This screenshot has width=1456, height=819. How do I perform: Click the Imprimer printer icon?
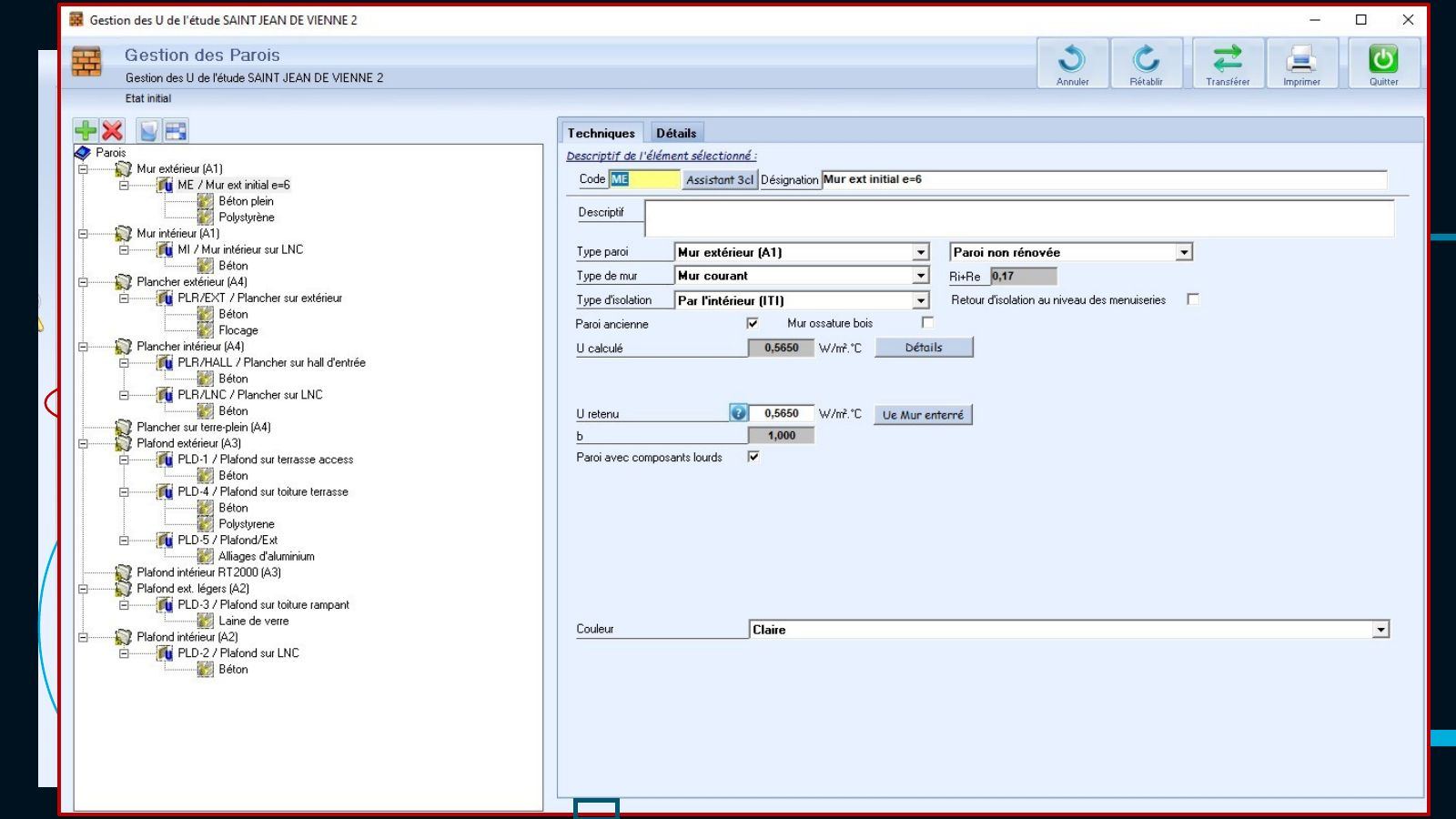(1301, 59)
